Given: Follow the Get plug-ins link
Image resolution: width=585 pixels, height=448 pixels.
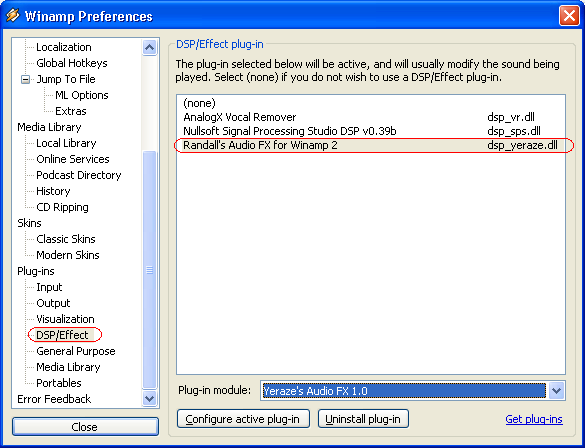Looking at the screenshot, I should pos(534,419).
